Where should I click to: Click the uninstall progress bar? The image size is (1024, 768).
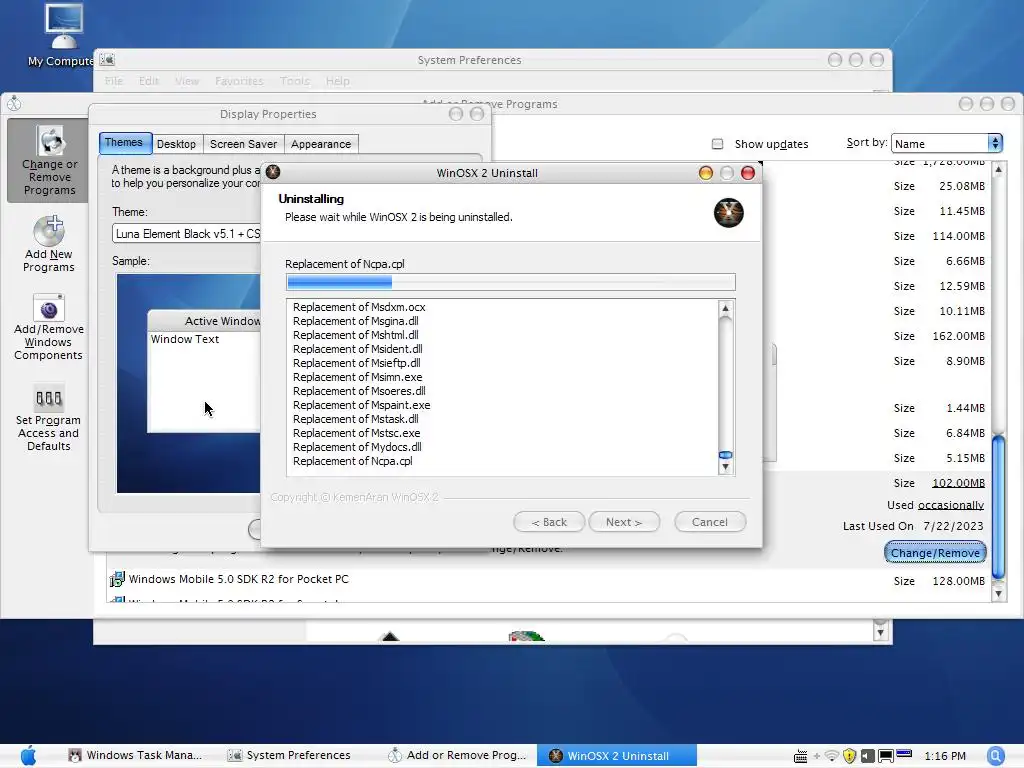[x=511, y=282]
